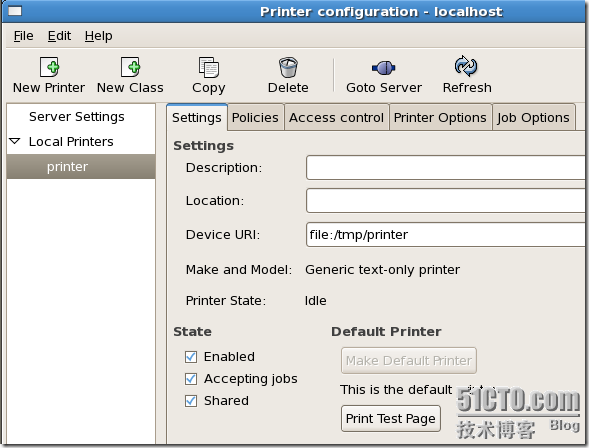Click the Generic text-only printer text
Image resolution: width=589 pixels, height=448 pixels.
(382, 270)
